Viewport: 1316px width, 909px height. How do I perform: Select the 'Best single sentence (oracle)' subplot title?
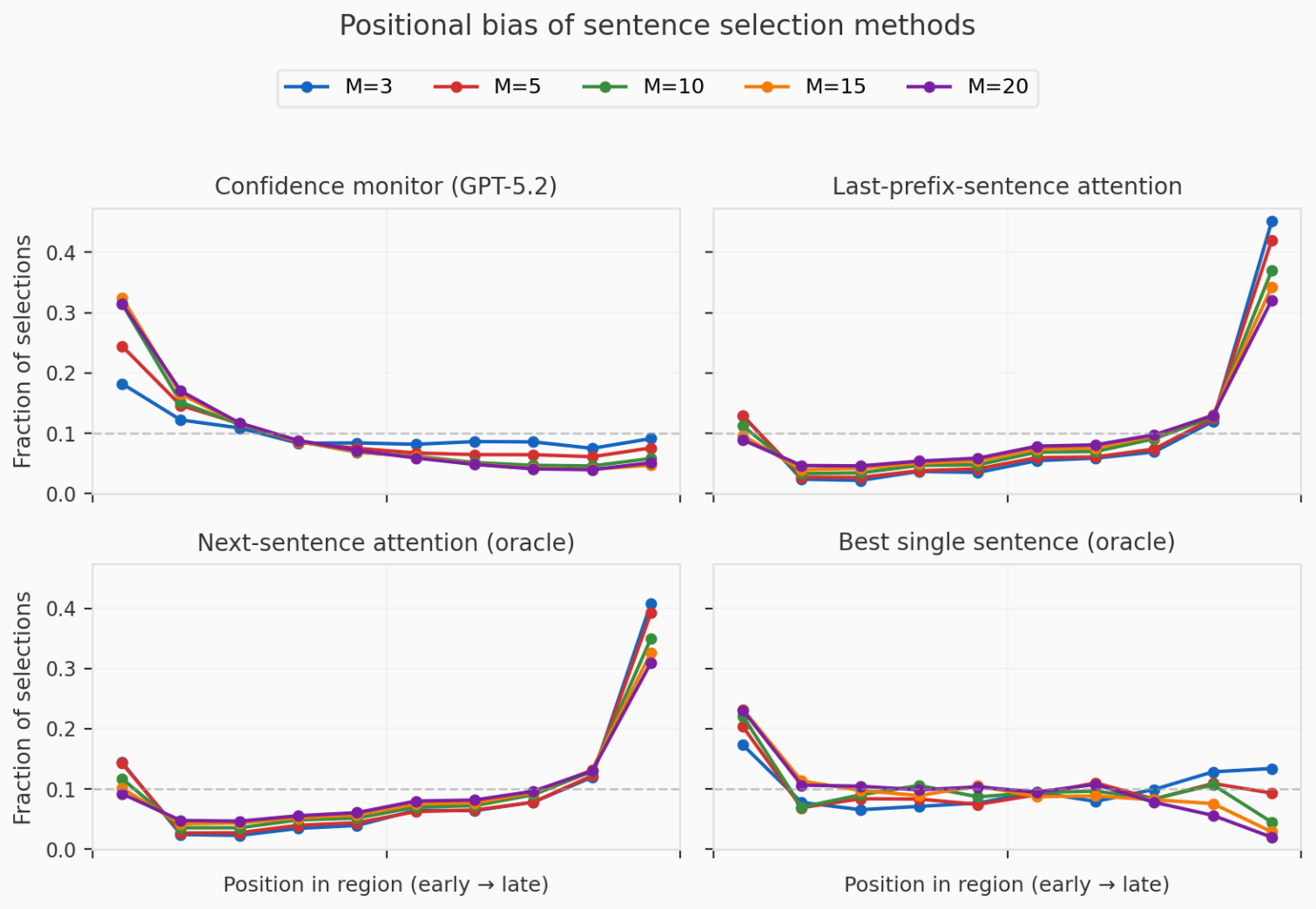point(1007,542)
